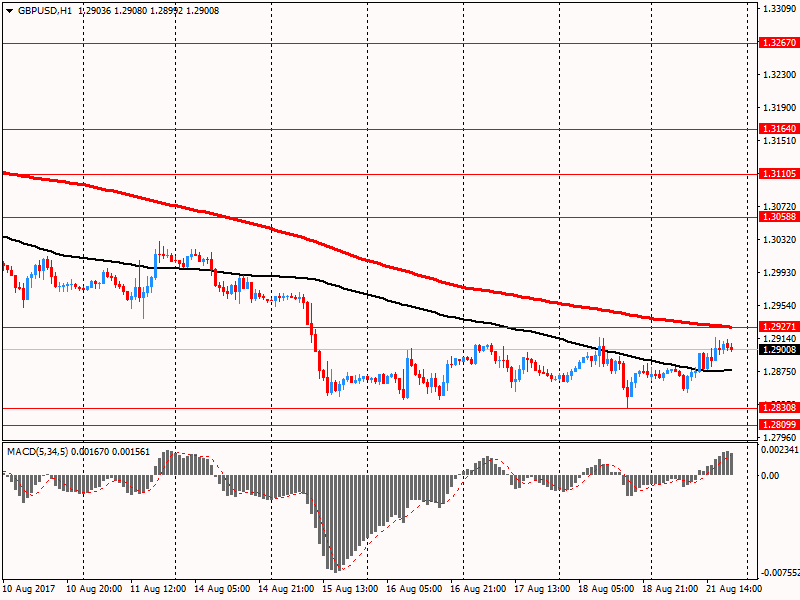Select the 1.28099 support level label
Screen dimensions: 800x600
pos(779,424)
